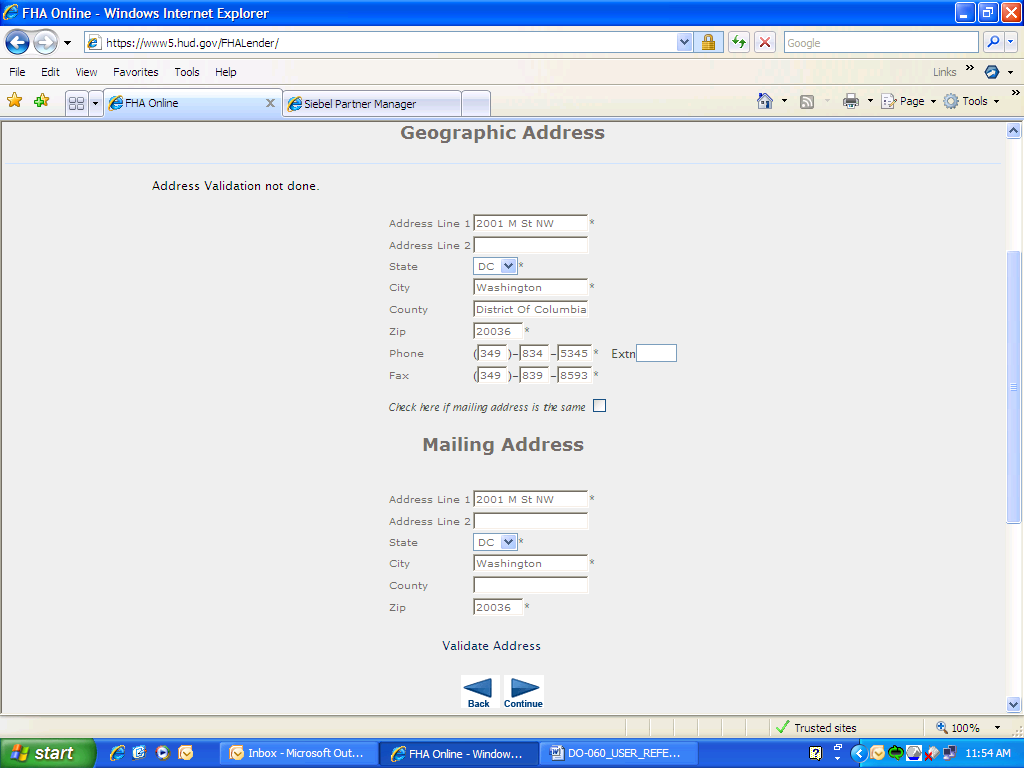Open the Quick Tabs icon
Image resolution: width=1024 pixels, height=768 pixels.
76,103
